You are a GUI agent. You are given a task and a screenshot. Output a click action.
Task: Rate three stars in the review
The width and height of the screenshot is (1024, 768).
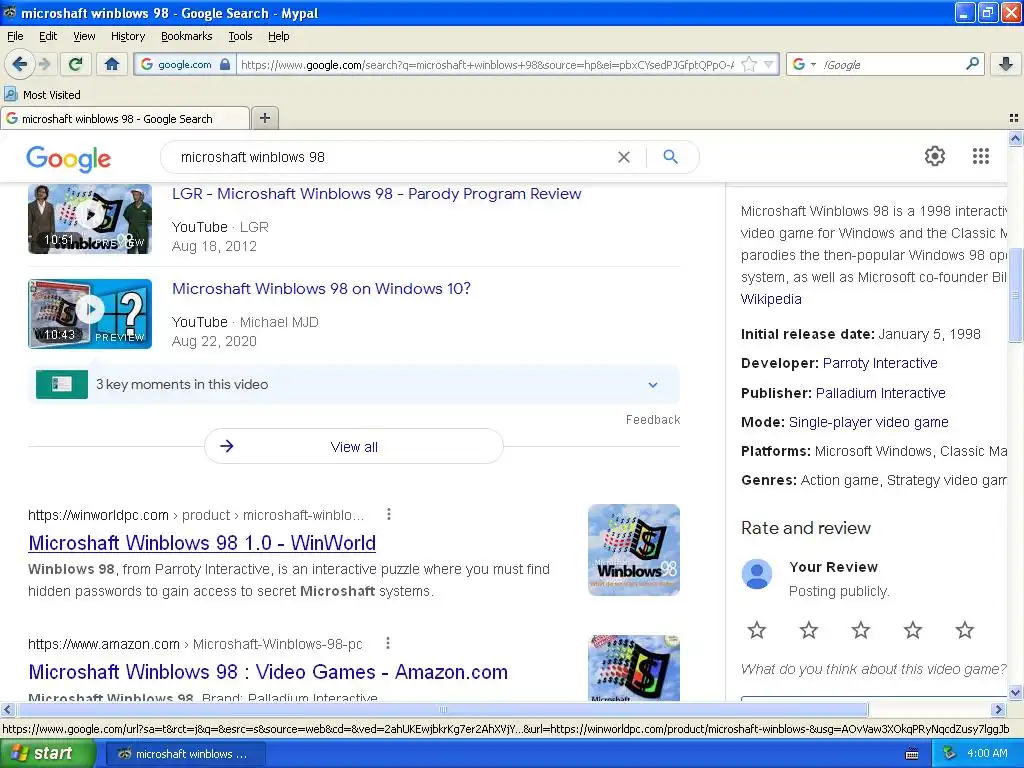[861, 630]
